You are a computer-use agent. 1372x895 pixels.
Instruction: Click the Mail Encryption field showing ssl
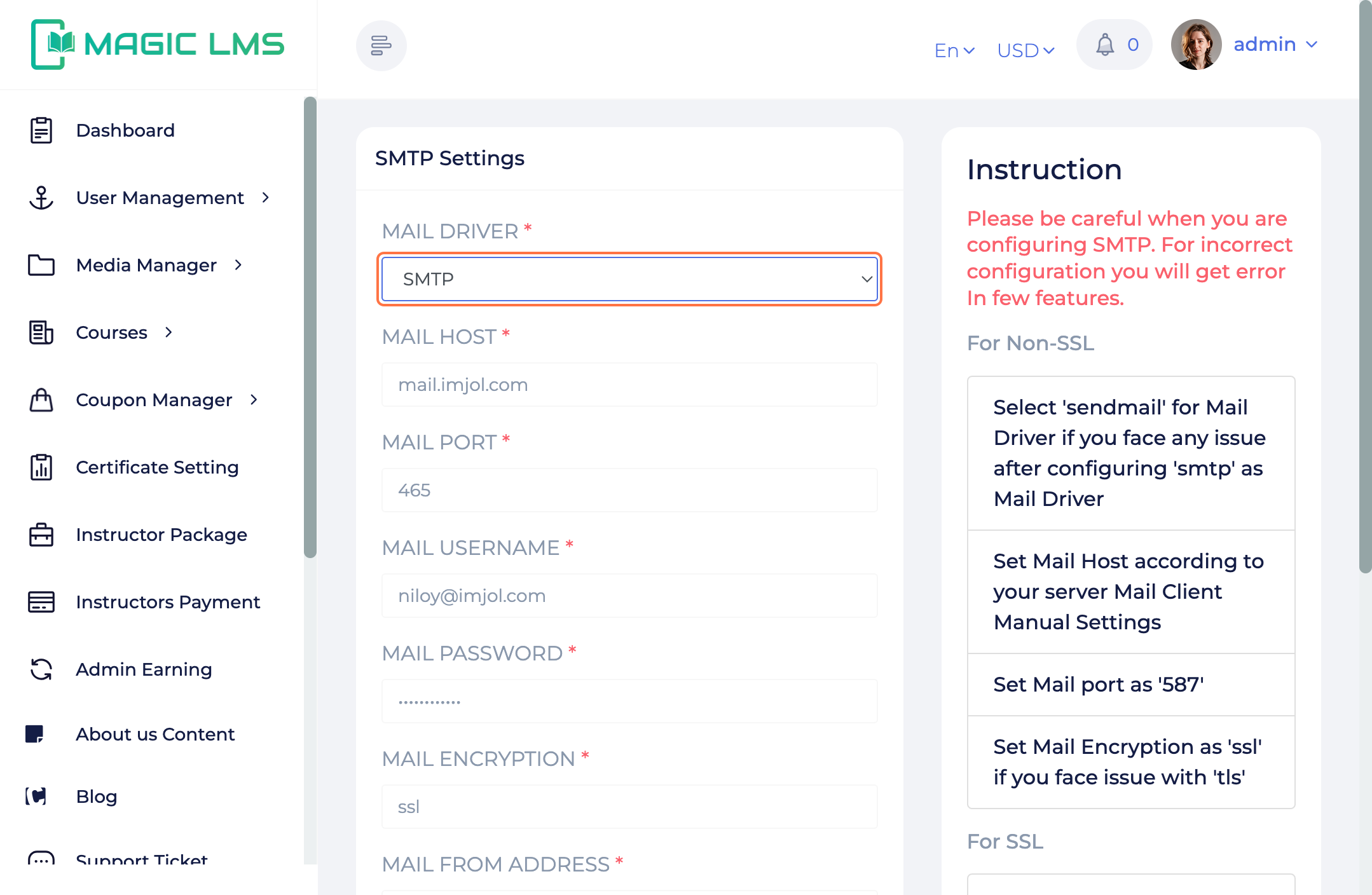point(629,807)
